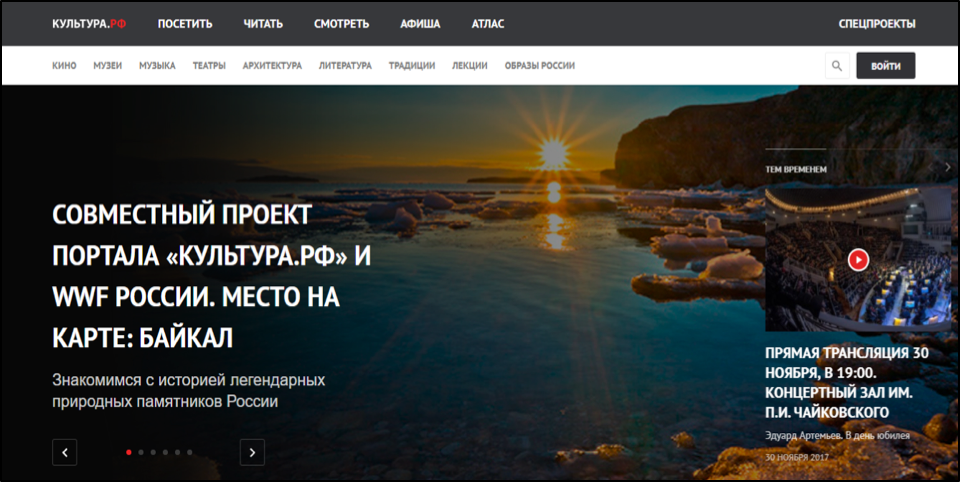Screen dimensions: 960x482
Task: Select the first red carousel dot
Action: [129, 452]
